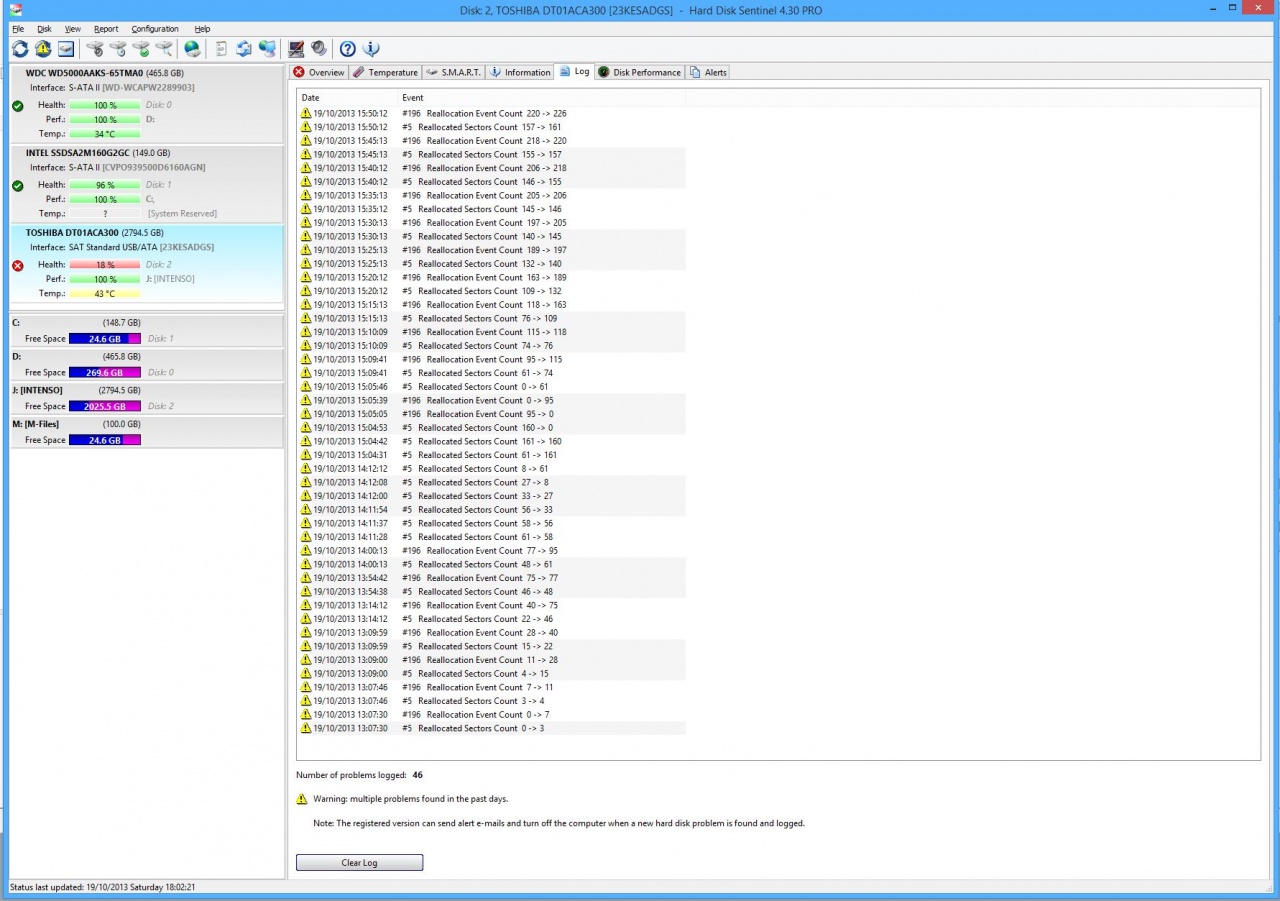Select the Log tab
Image resolution: width=1280 pixels, height=901 pixels.
575,71
